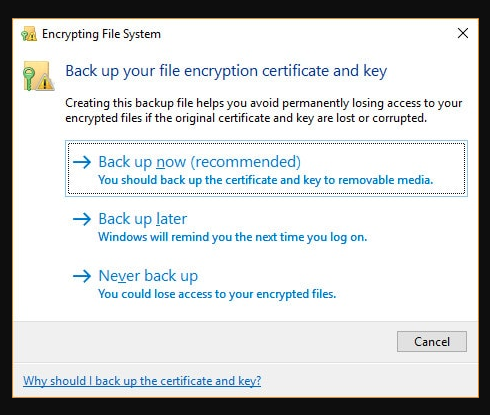Click the Cancel button
Screen dimensions: 490x415
tap(432, 341)
